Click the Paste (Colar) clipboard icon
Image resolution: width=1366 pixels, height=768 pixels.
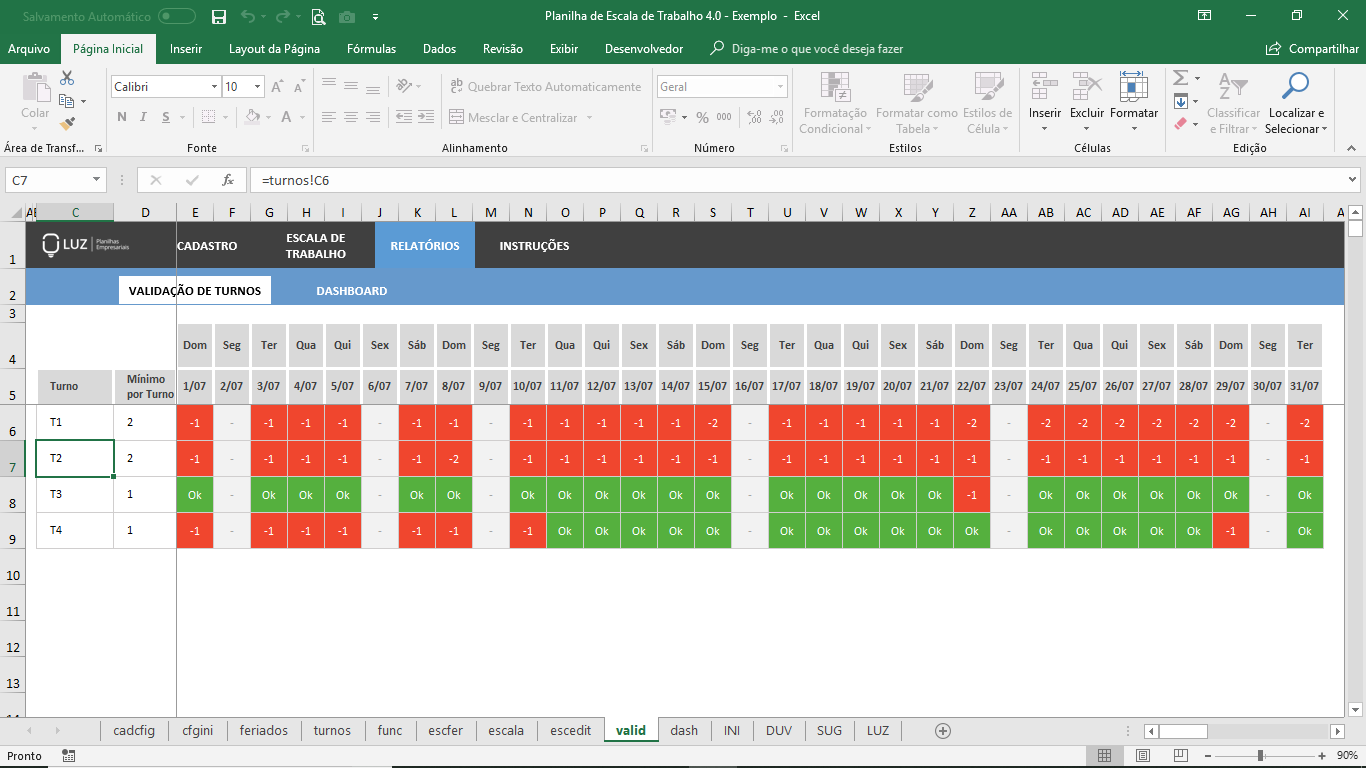click(x=35, y=87)
